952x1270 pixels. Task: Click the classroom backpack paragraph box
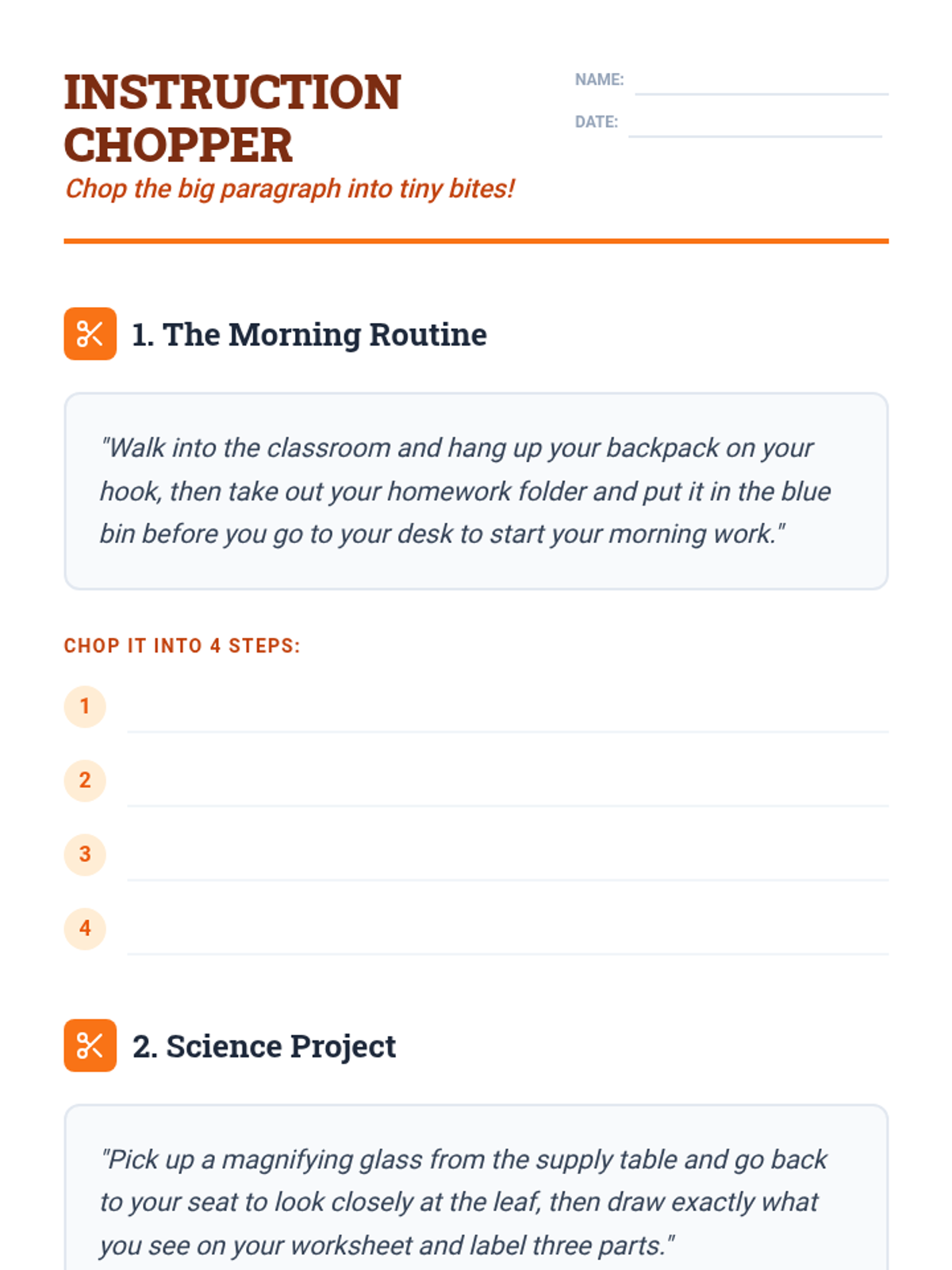476,491
